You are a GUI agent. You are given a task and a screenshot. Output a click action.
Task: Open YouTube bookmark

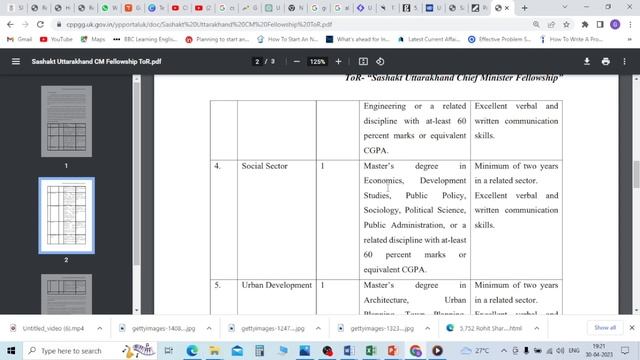point(56,39)
